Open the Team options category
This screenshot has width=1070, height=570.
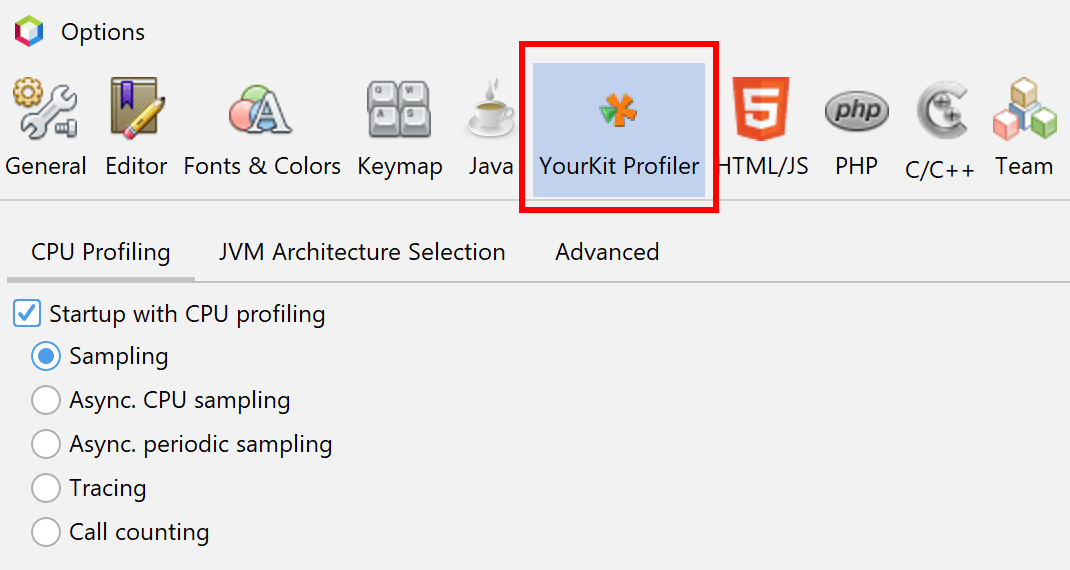1024,130
